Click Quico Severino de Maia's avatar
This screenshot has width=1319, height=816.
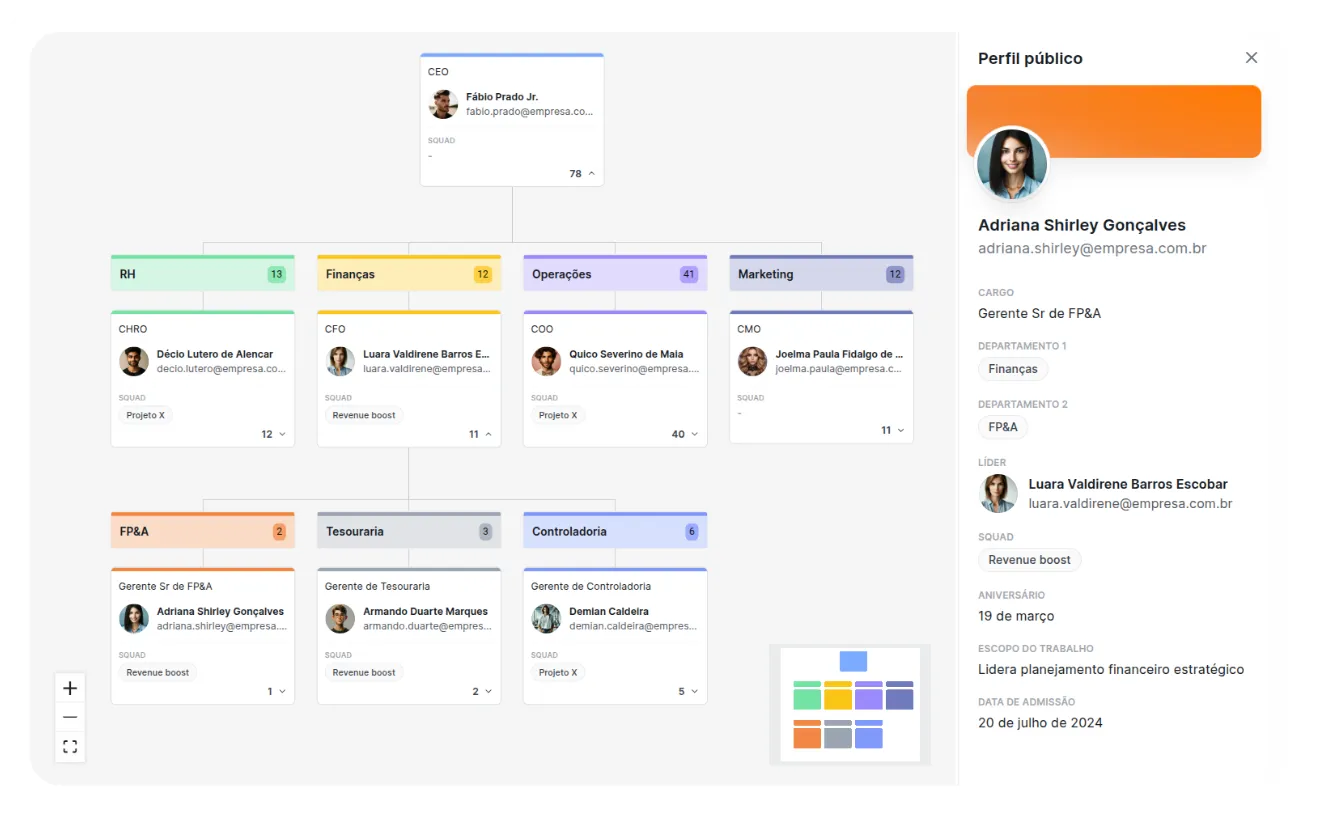tap(546, 361)
